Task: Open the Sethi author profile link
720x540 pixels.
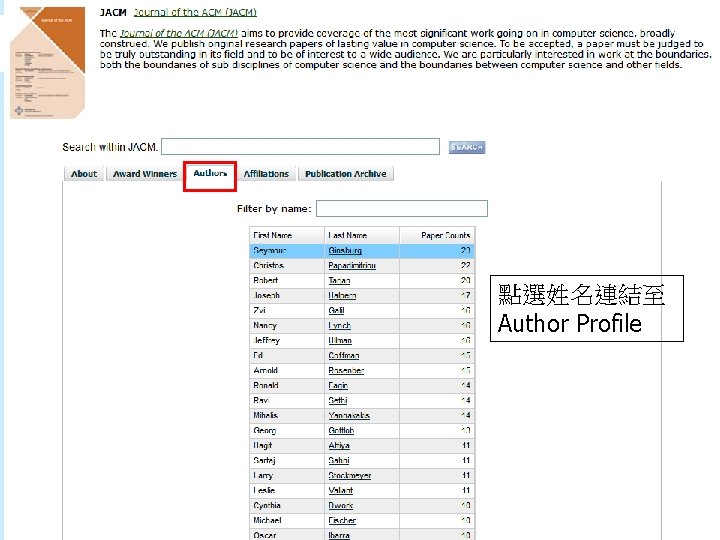Action: (338, 400)
